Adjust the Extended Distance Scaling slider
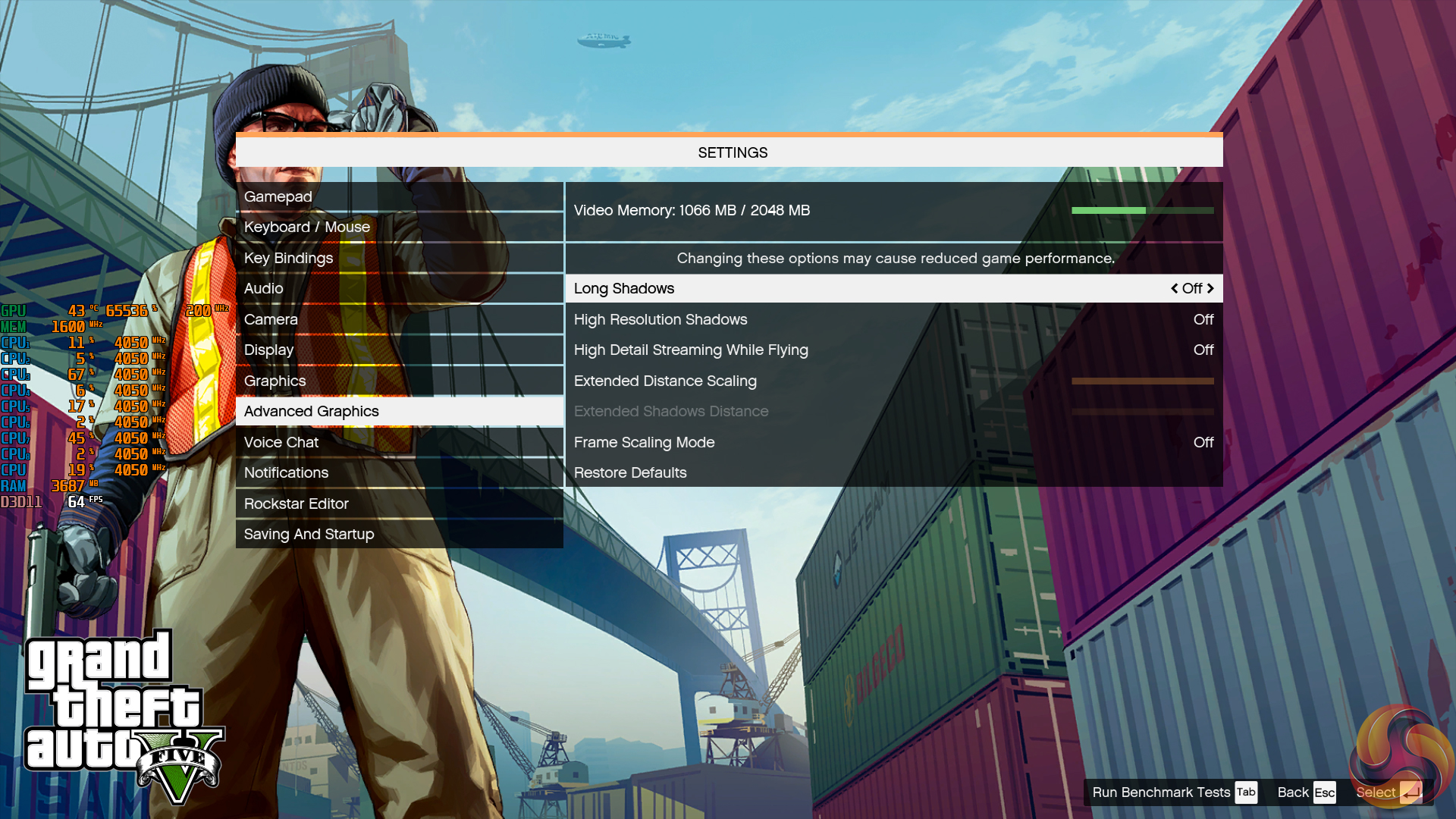 click(1142, 381)
